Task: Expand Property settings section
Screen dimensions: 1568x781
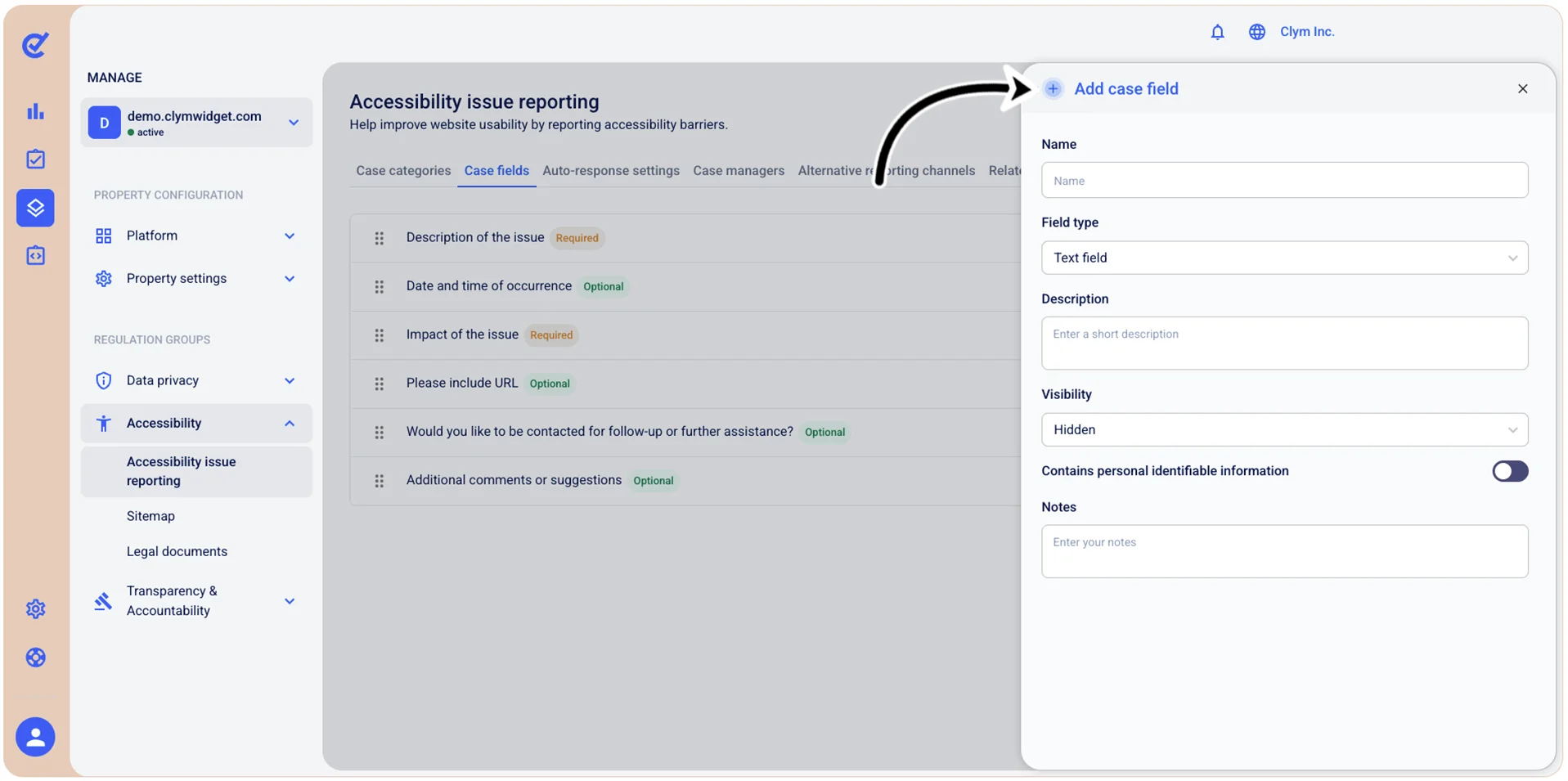Action: tap(196, 279)
